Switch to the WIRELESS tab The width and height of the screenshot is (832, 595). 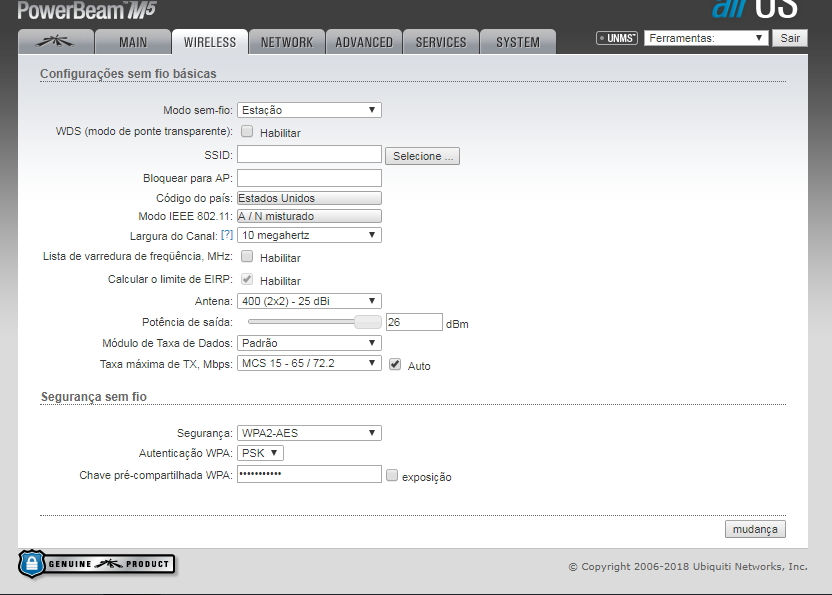(210, 42)
